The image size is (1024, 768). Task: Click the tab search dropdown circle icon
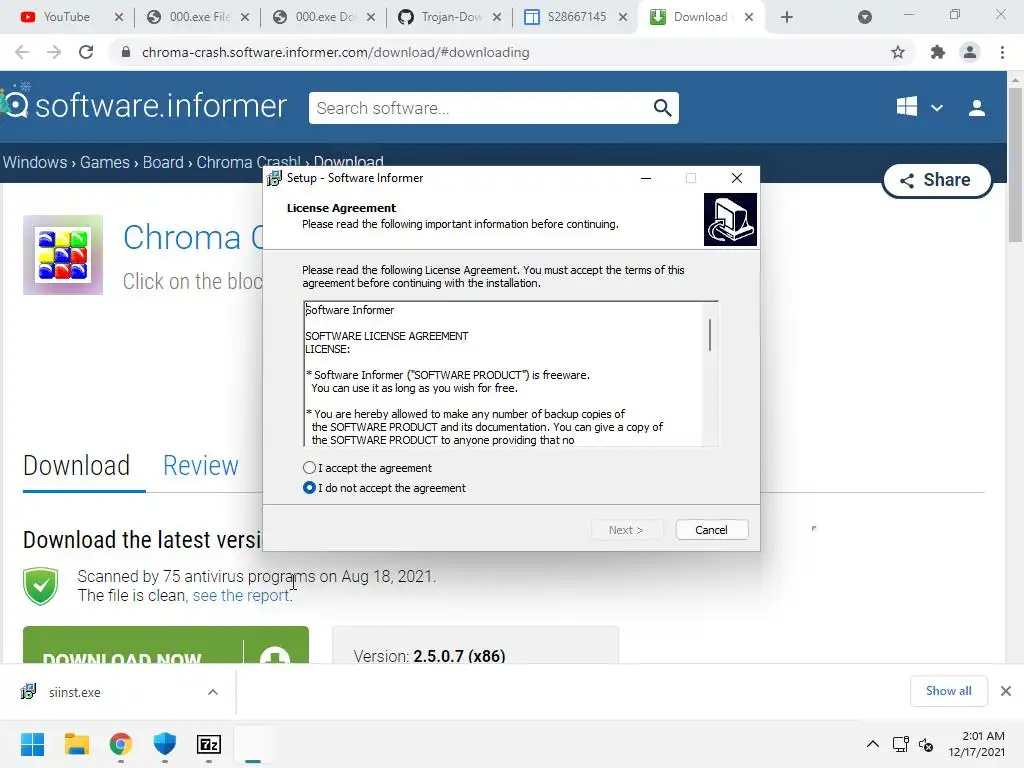(865, 17)
